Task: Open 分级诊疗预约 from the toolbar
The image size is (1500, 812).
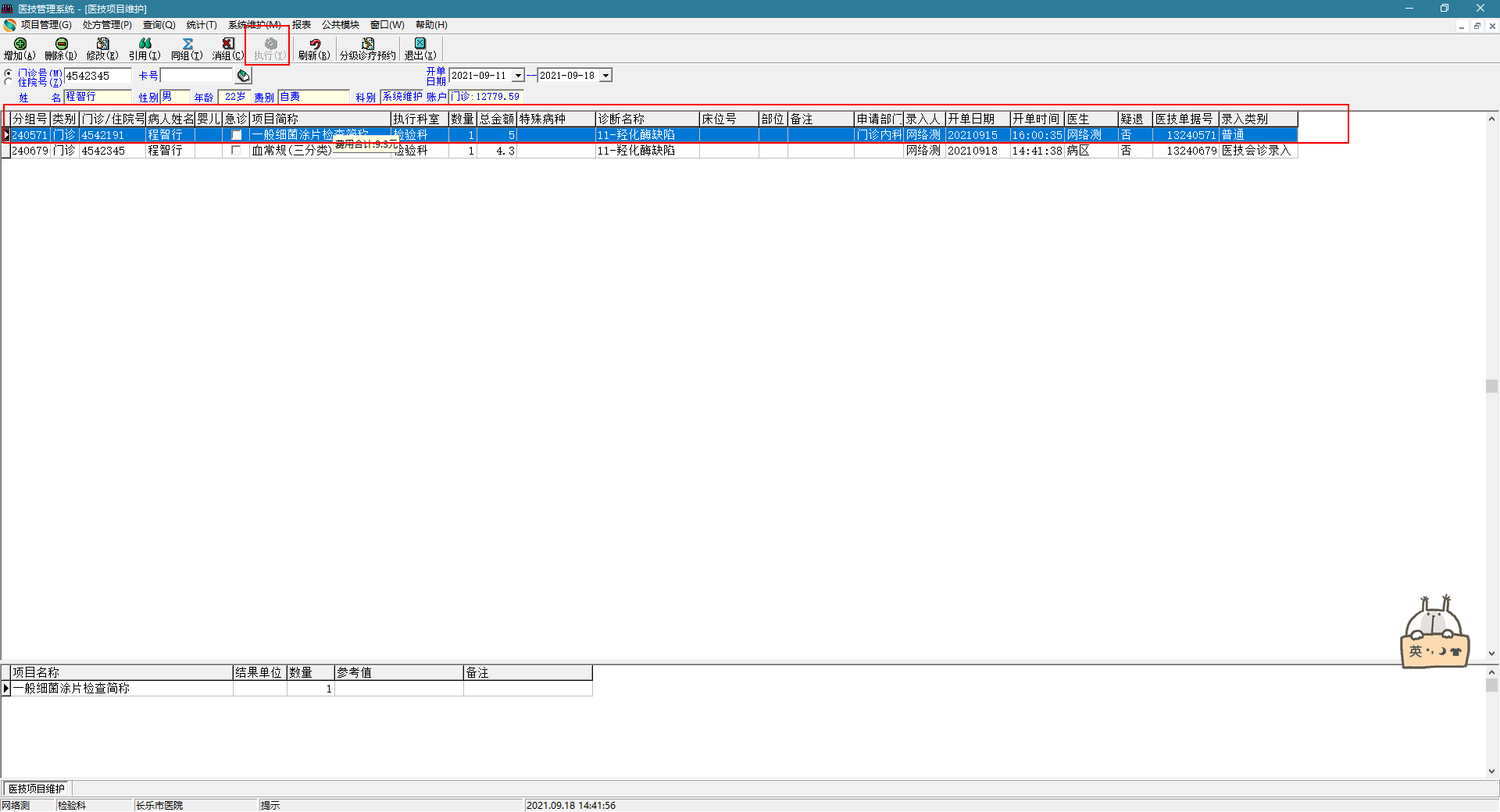Action: tap(368, 48)
